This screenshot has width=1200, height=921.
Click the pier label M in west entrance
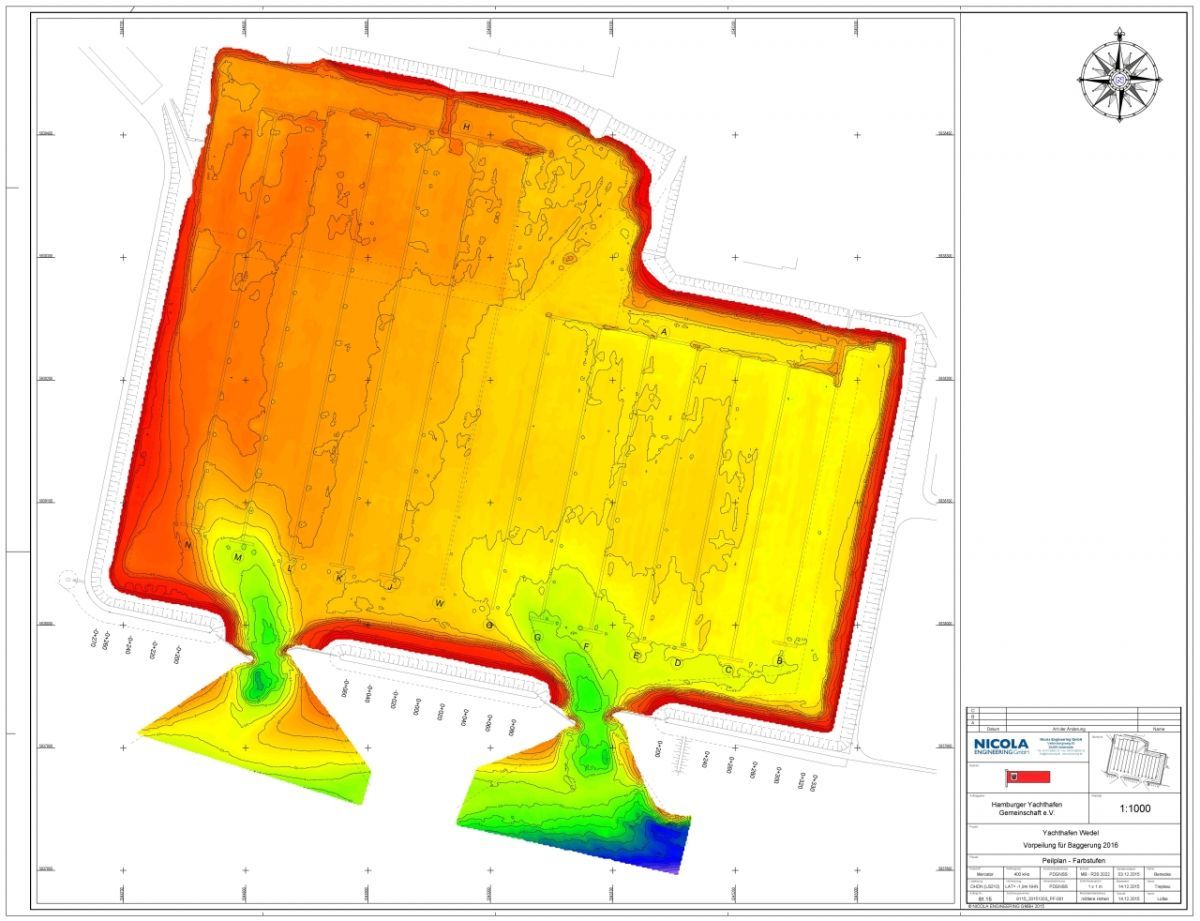238,557
